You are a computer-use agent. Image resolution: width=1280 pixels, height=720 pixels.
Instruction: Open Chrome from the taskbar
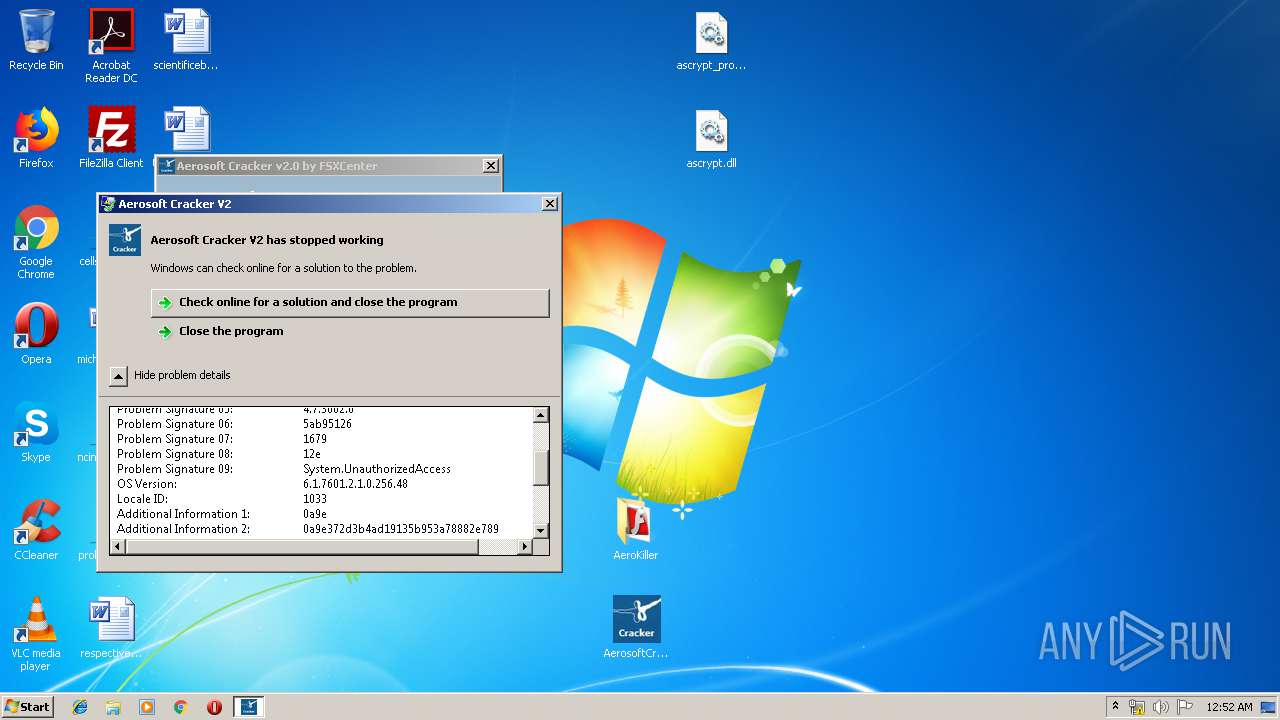coord(180,707)
